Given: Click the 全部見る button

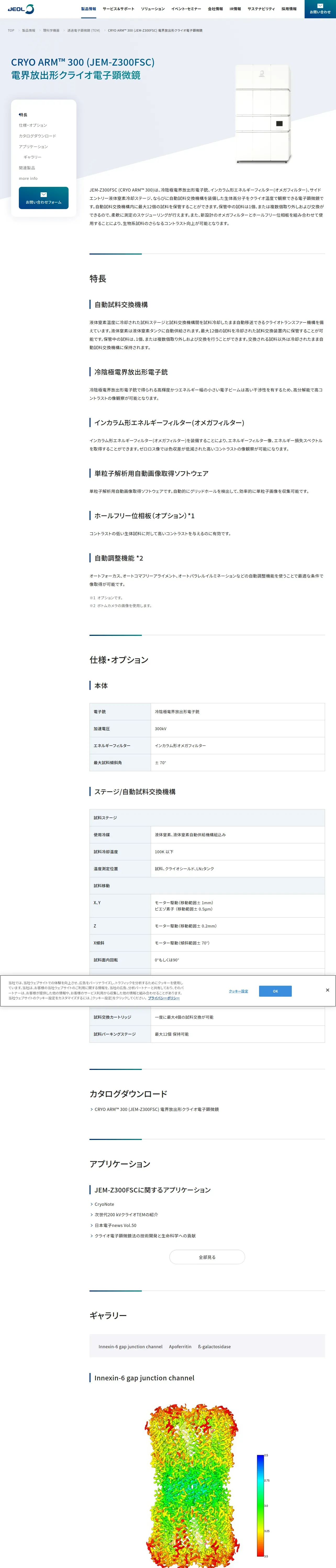Looking at the screenshot, I should (x=207, y=1257).
